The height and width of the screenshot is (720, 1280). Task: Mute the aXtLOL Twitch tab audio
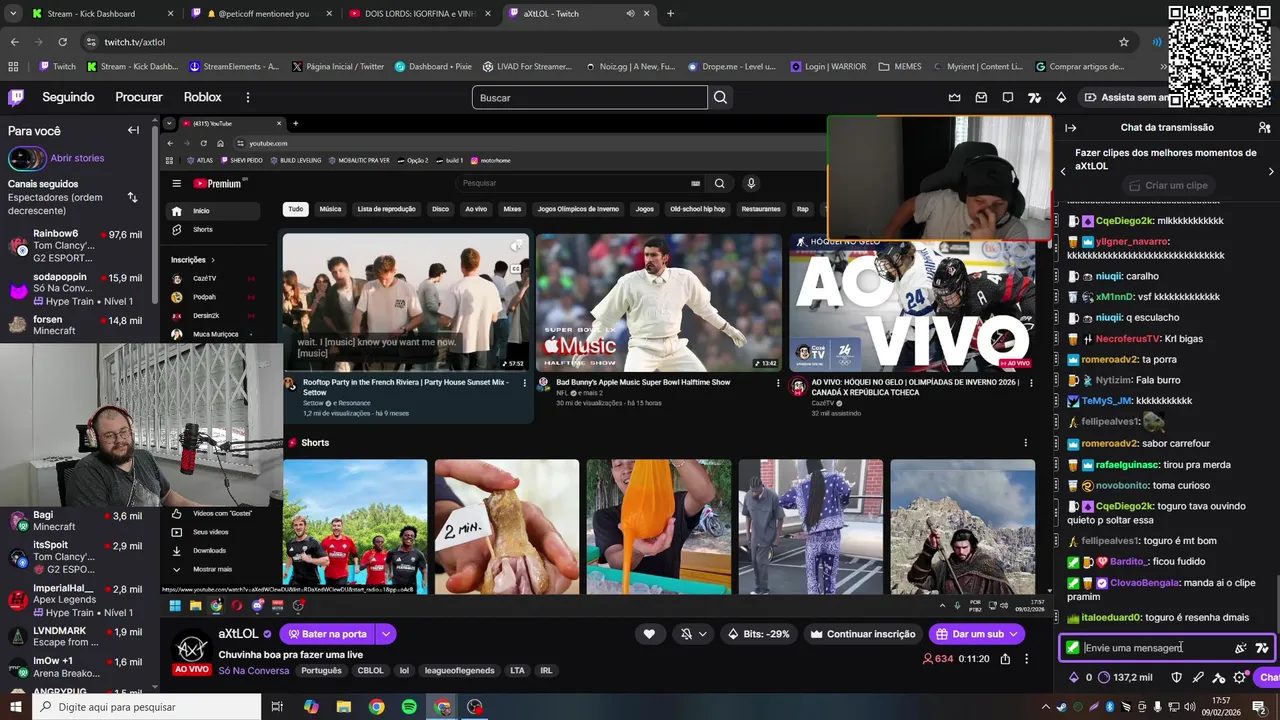(x=630, y=14)
